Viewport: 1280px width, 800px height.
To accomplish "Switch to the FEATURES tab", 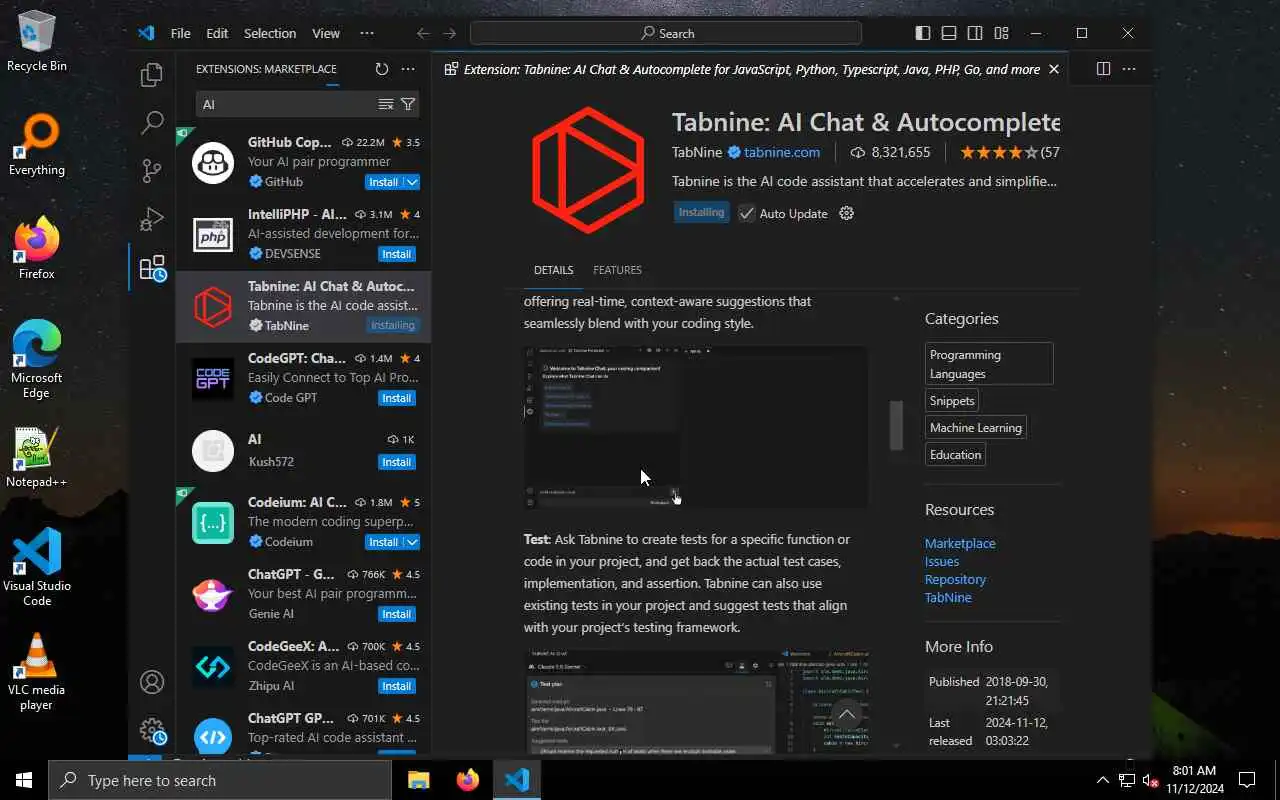I will click(x=617, y=270).
